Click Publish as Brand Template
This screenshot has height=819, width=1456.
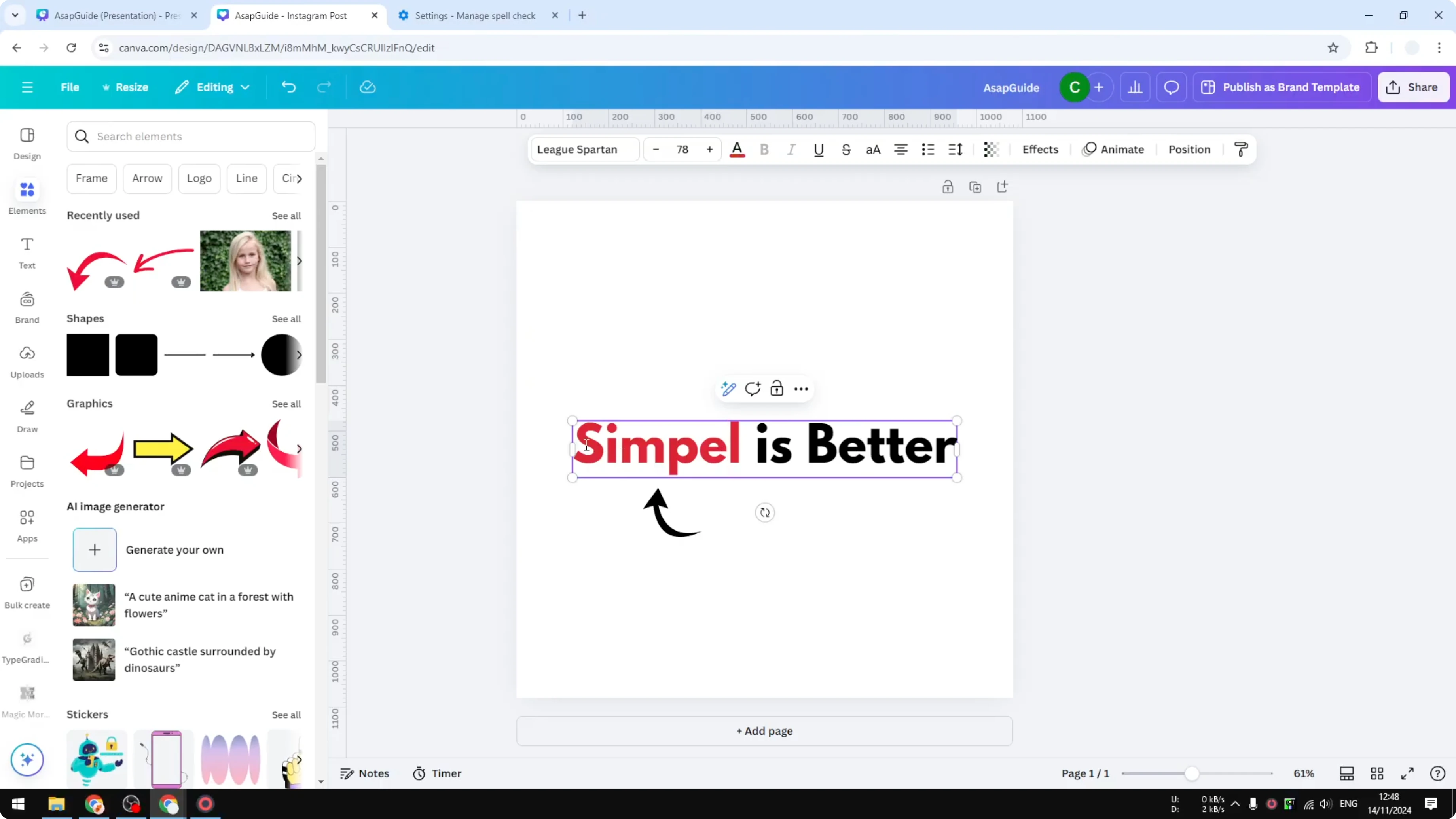(x=1282, y=87)
